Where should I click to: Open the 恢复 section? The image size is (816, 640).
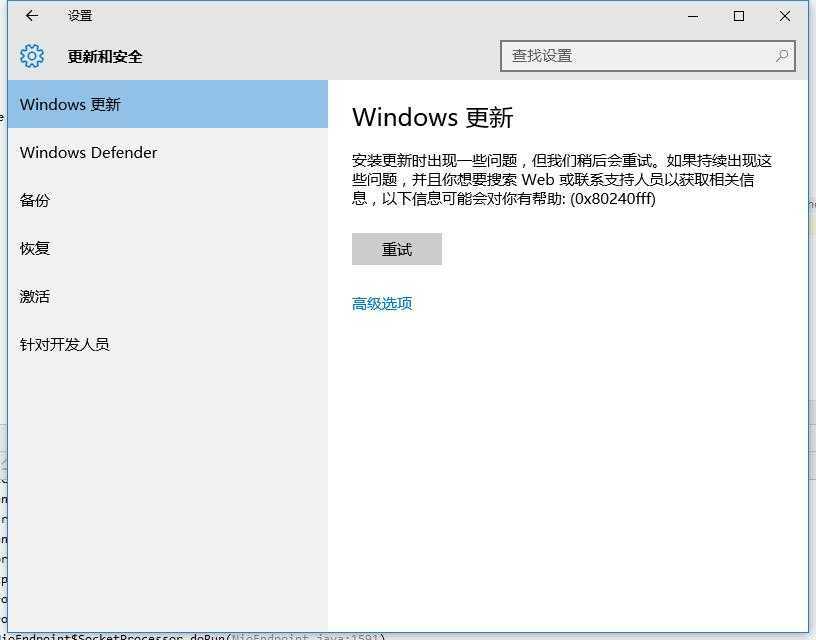(168, 248)
